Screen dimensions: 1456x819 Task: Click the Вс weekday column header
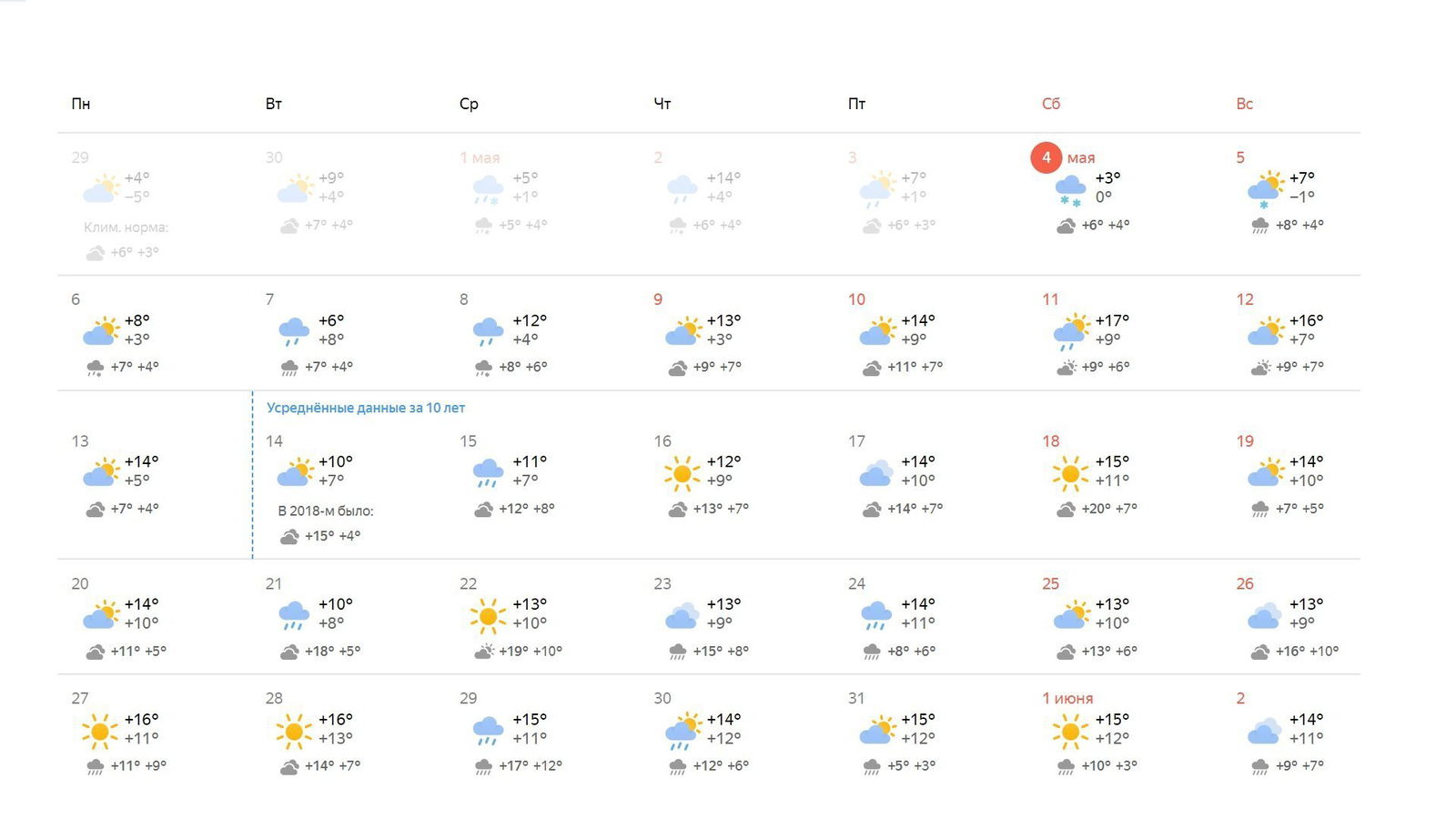tap(1245, 104)
